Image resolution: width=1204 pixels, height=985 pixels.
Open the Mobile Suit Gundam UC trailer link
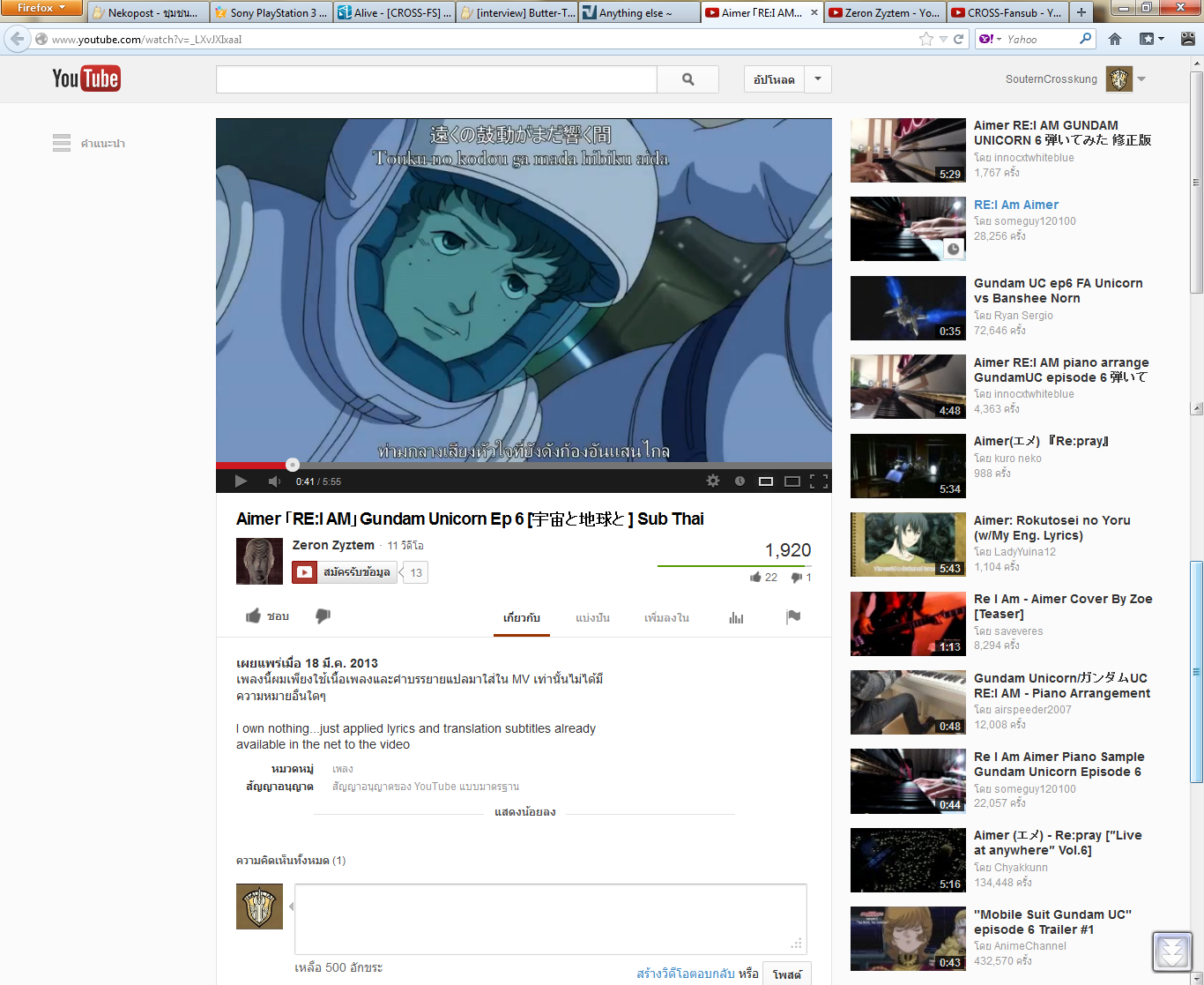pos(1052,922)
